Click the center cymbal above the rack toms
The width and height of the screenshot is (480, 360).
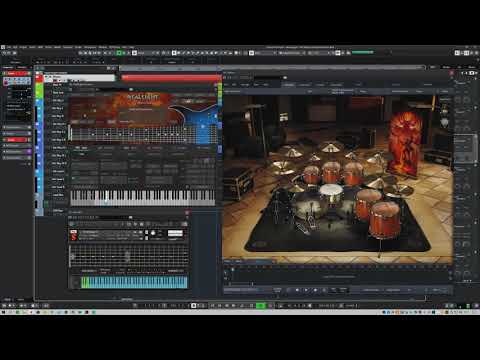pos(330,147)
